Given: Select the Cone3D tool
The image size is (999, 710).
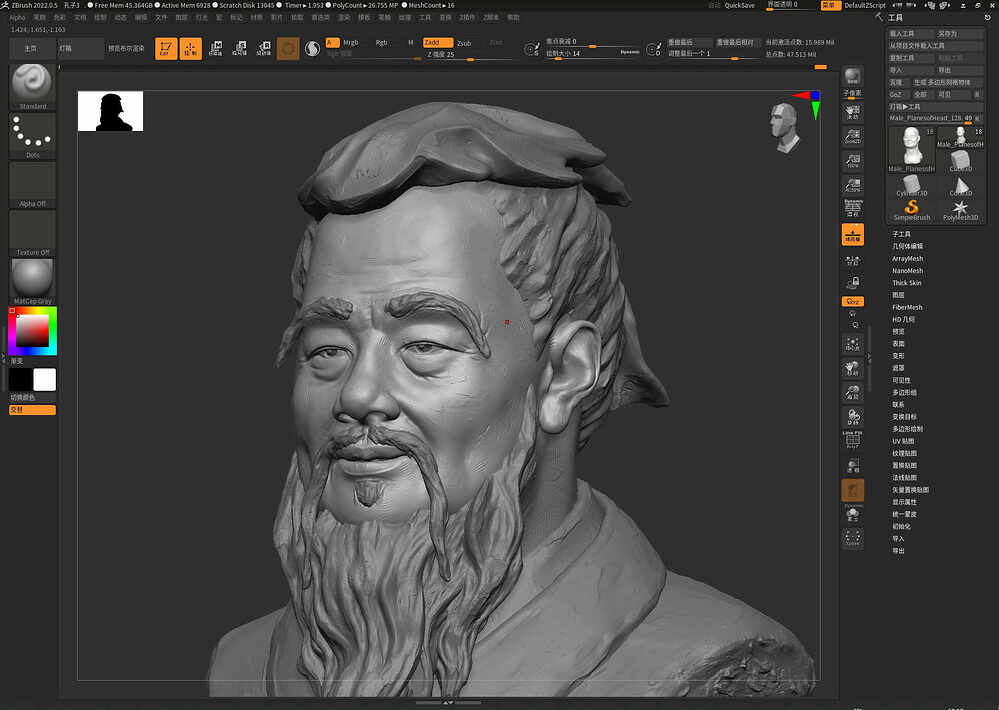Looking at the screenshot, I should pos(960,186).
